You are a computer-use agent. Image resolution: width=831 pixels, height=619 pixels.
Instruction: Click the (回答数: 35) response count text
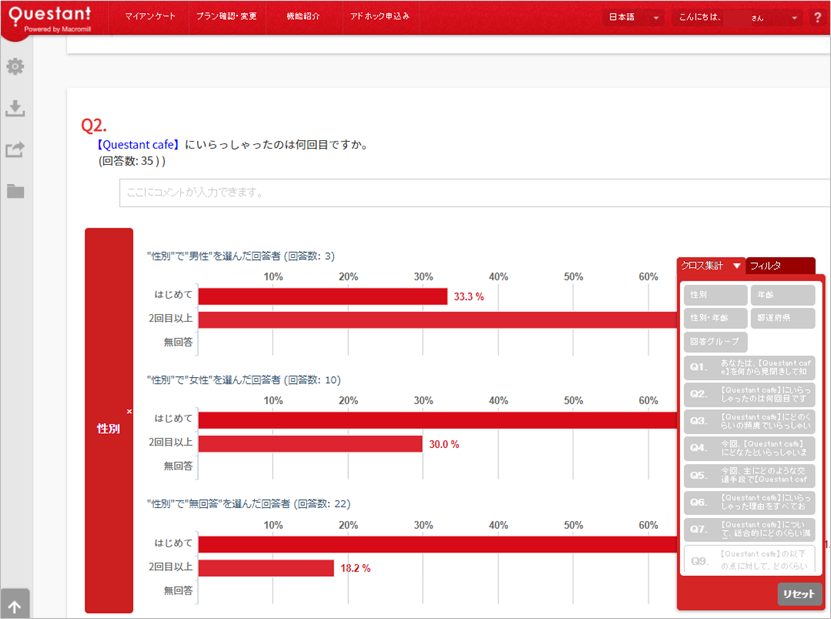click(x=131, y=161)
